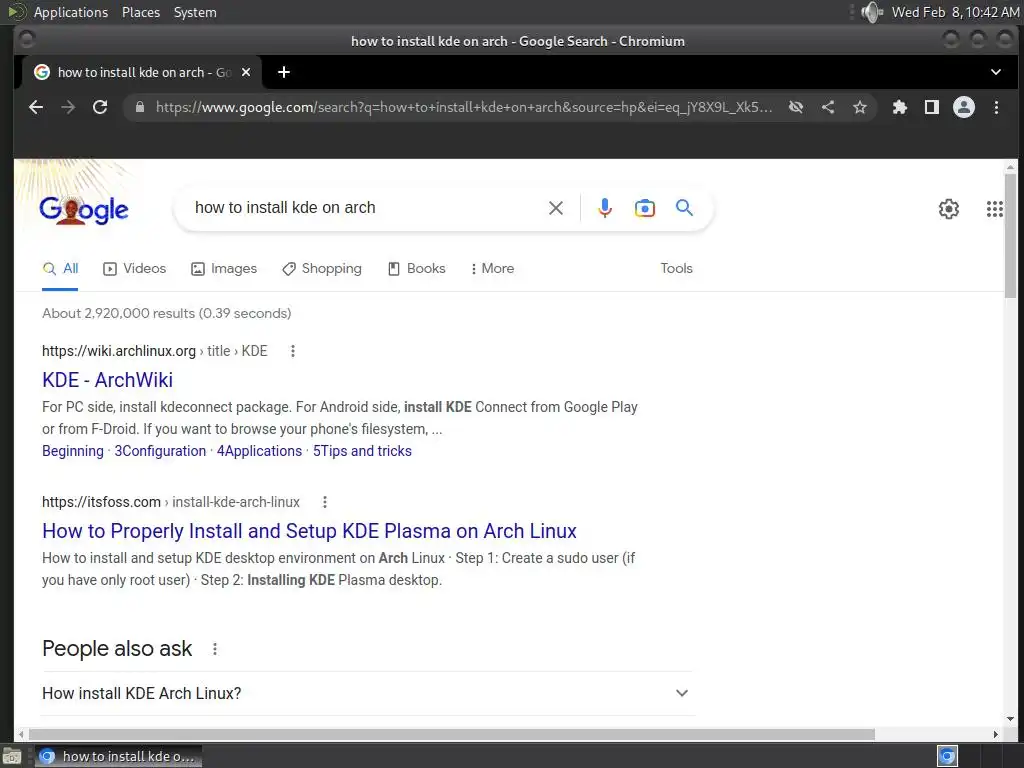Open options menu for wiki.archlinux.org result

point(293,351)
